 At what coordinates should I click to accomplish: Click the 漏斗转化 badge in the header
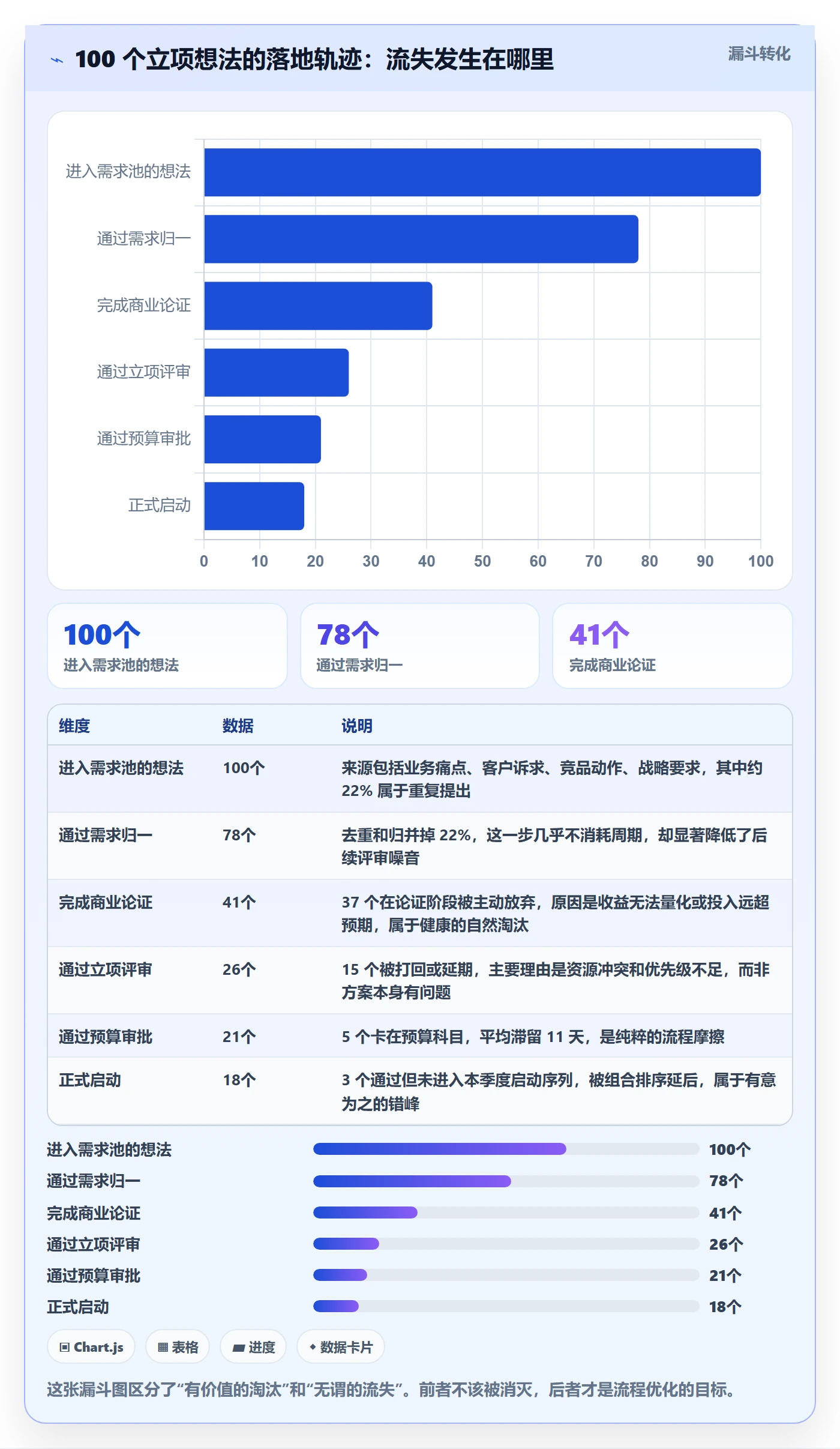(759, 54)
